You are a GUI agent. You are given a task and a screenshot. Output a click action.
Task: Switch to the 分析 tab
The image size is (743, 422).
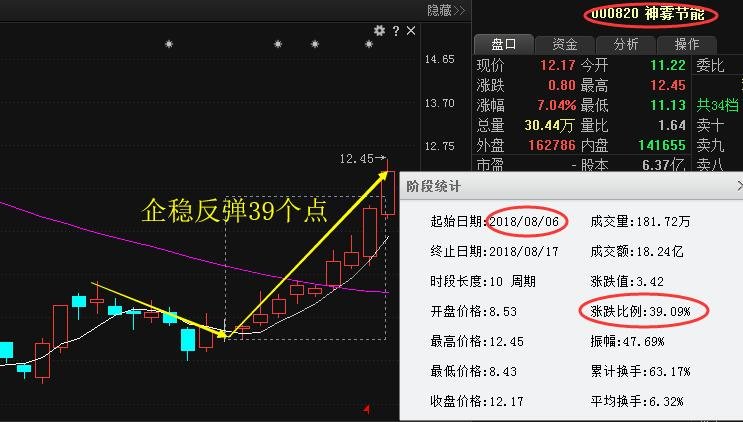point(626,44)
